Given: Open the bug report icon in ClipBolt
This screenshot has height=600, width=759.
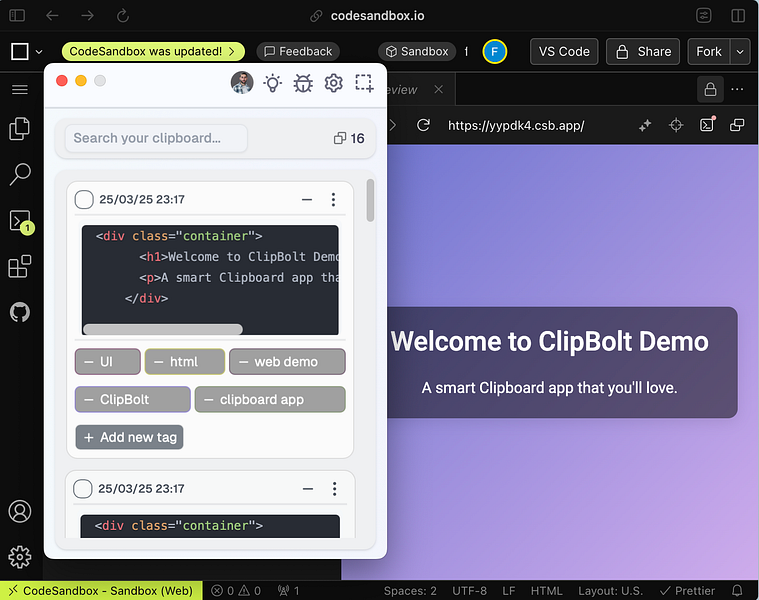Looking at the screenshot, I should pyautogui.click(x=303, y=83).
